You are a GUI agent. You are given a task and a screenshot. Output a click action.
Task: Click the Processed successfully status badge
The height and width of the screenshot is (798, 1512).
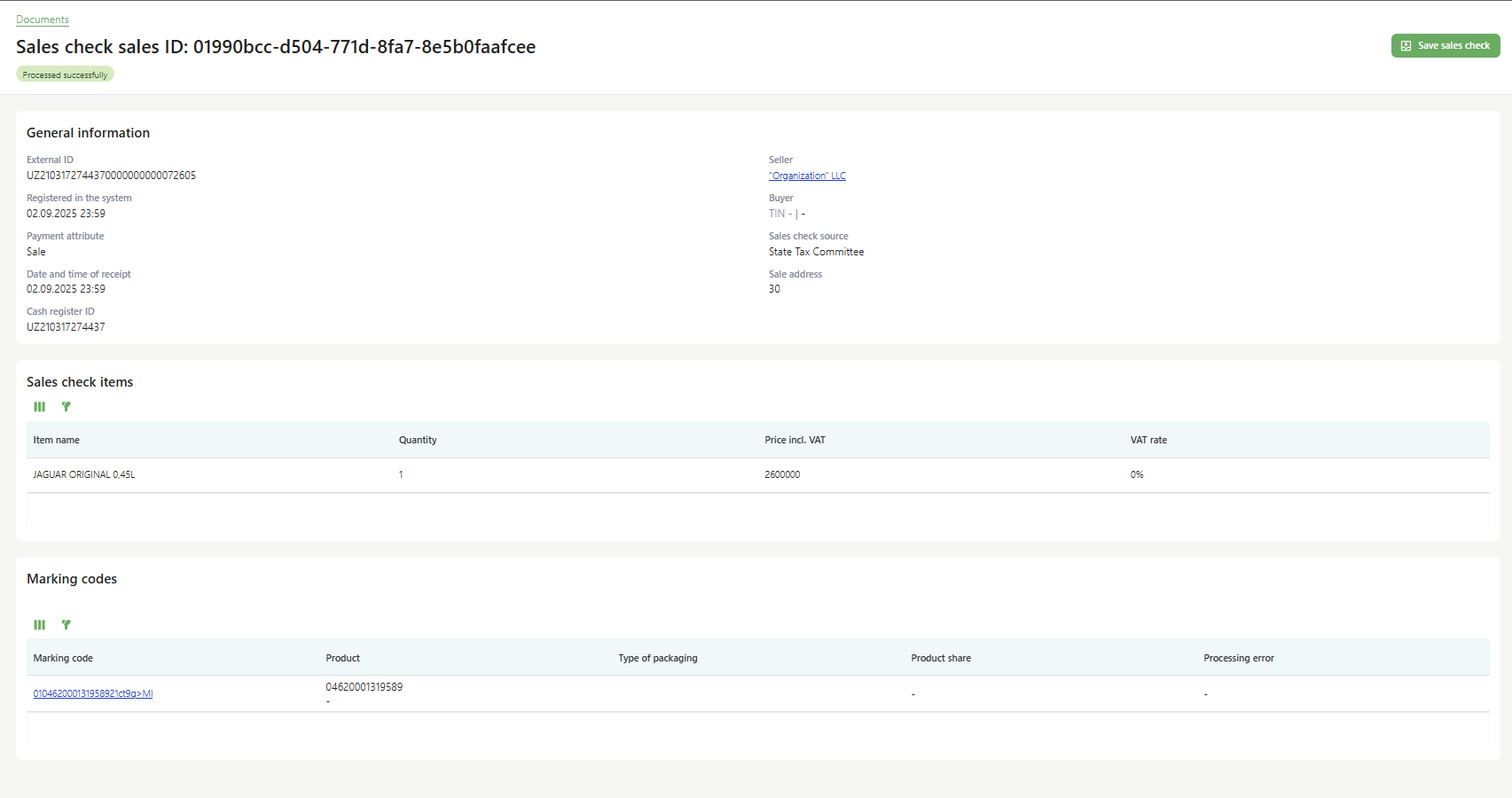pos(65,75)
